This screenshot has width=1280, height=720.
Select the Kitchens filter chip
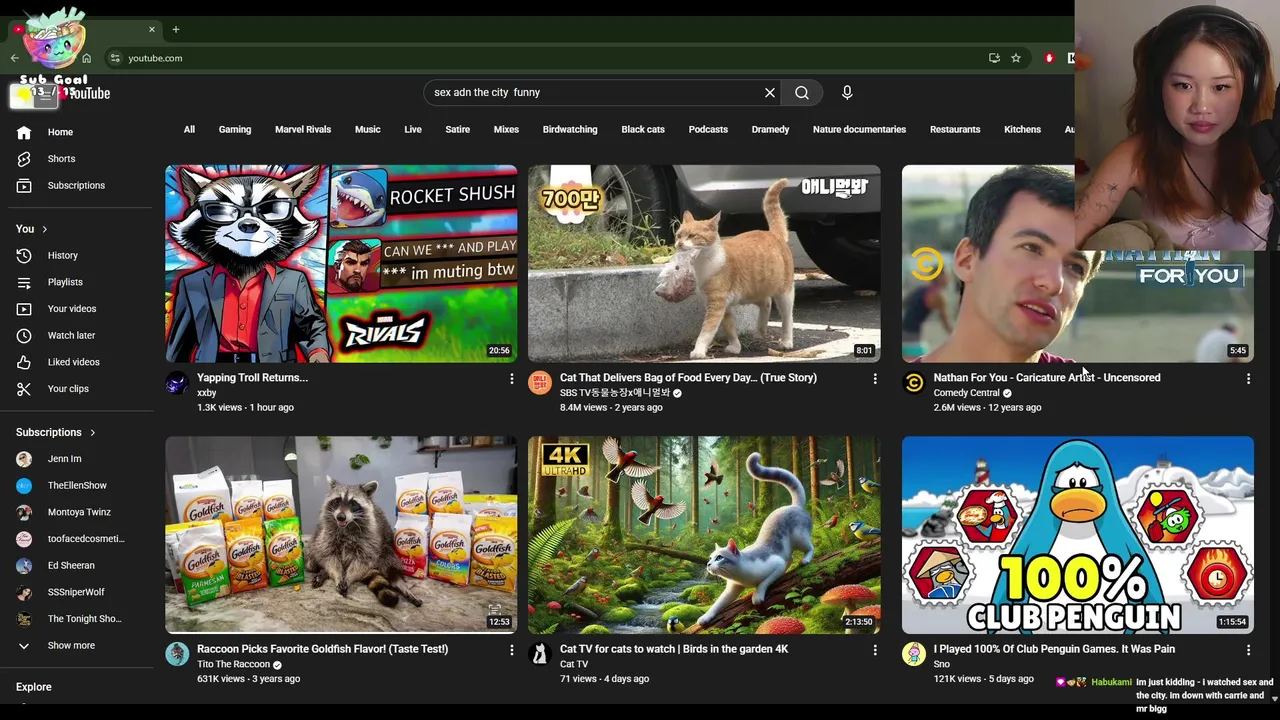click(1022, 130)
